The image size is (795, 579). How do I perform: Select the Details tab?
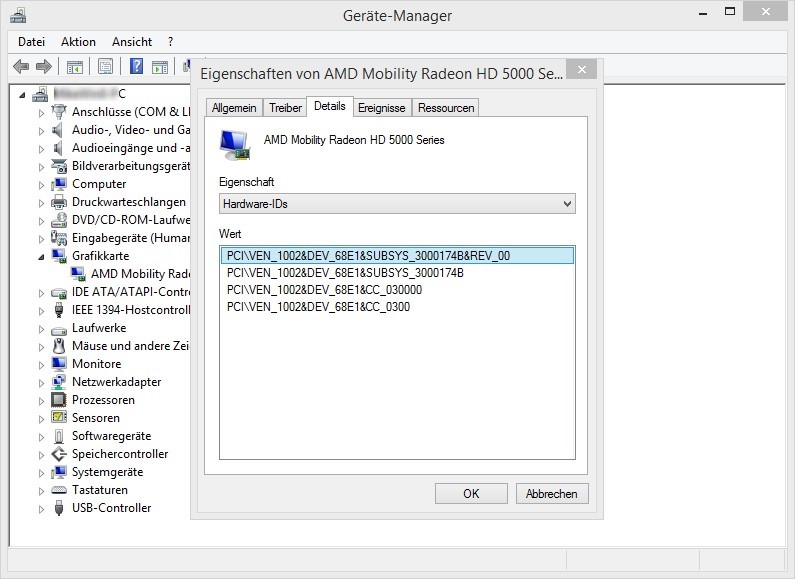tap(330, 106)
